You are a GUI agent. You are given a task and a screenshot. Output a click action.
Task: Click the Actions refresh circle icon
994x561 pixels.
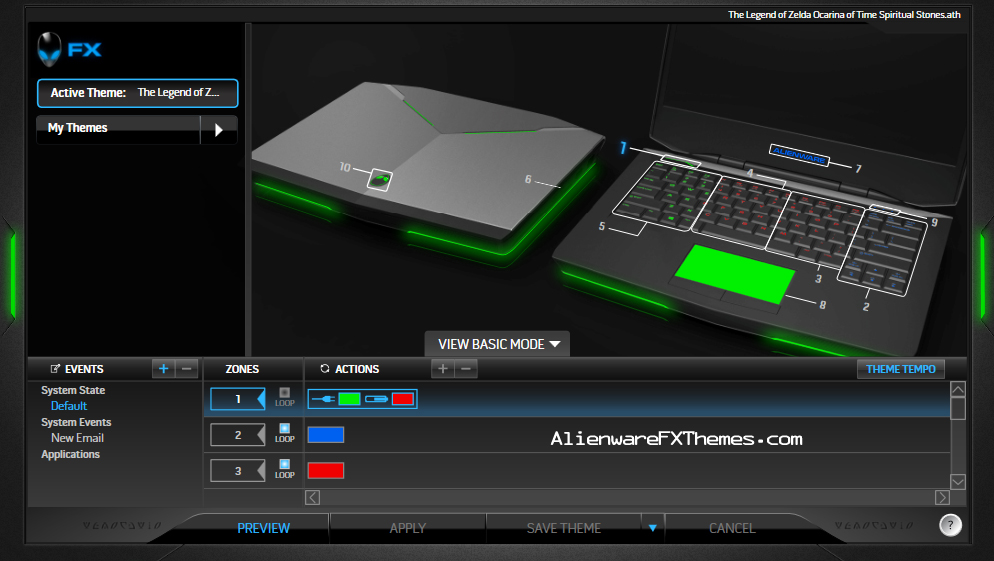point(325,369)
